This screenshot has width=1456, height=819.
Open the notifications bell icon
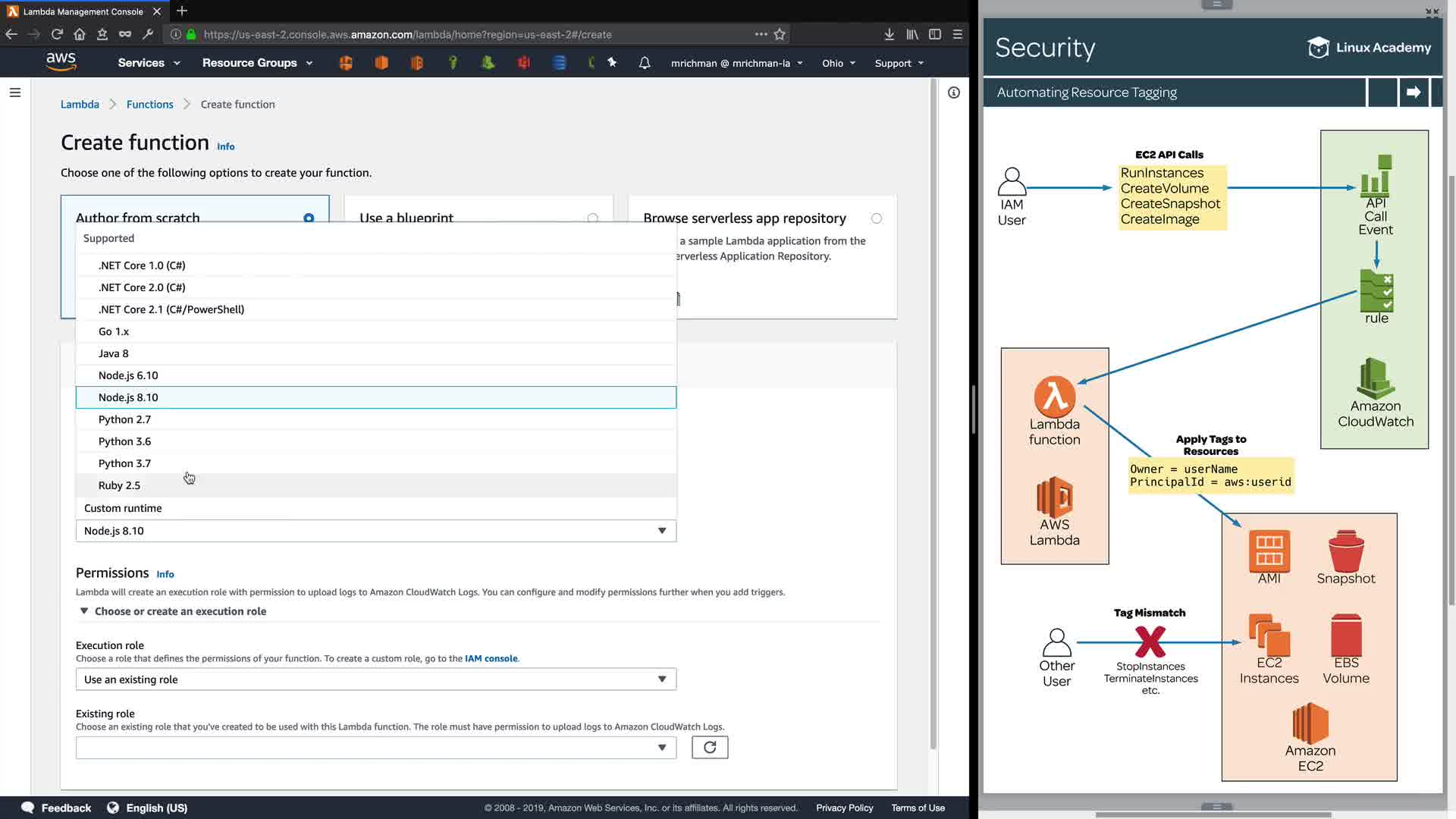[645, 63]
